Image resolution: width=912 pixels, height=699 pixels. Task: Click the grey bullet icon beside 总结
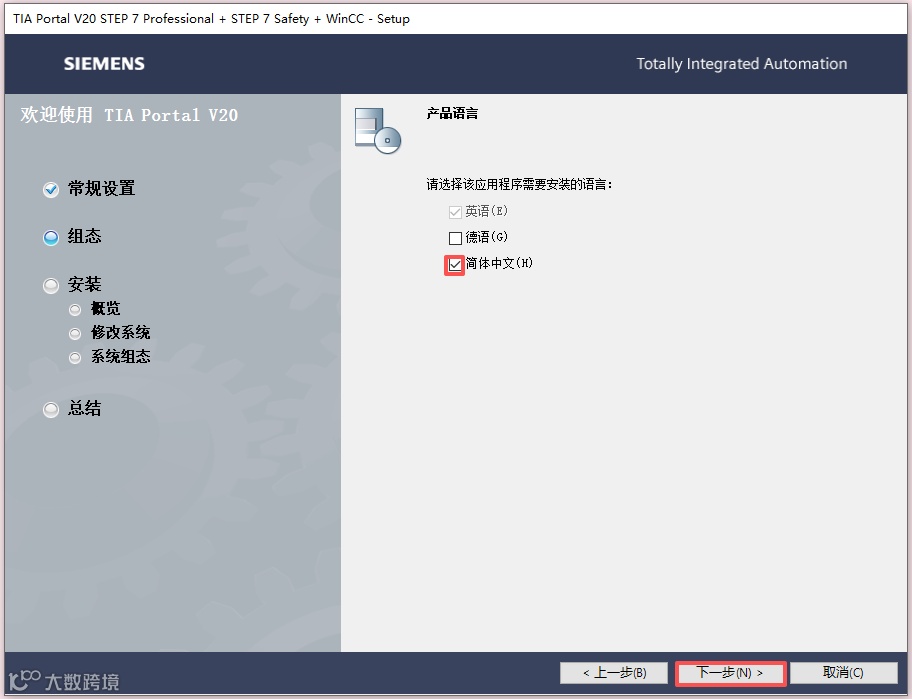click(51, 409)
